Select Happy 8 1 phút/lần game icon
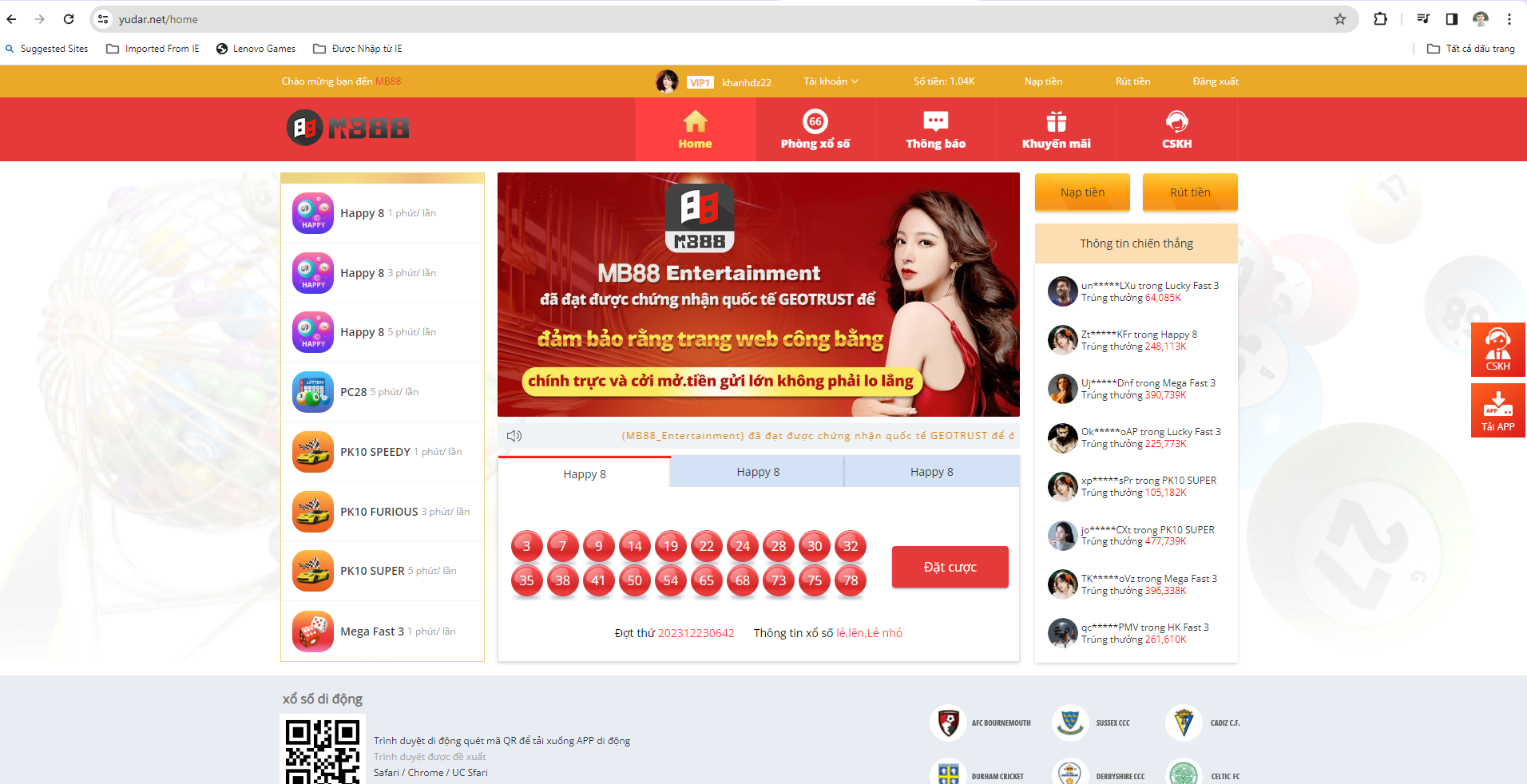The height and width of the screenshot is (784, 1527). tap(313, 213)
